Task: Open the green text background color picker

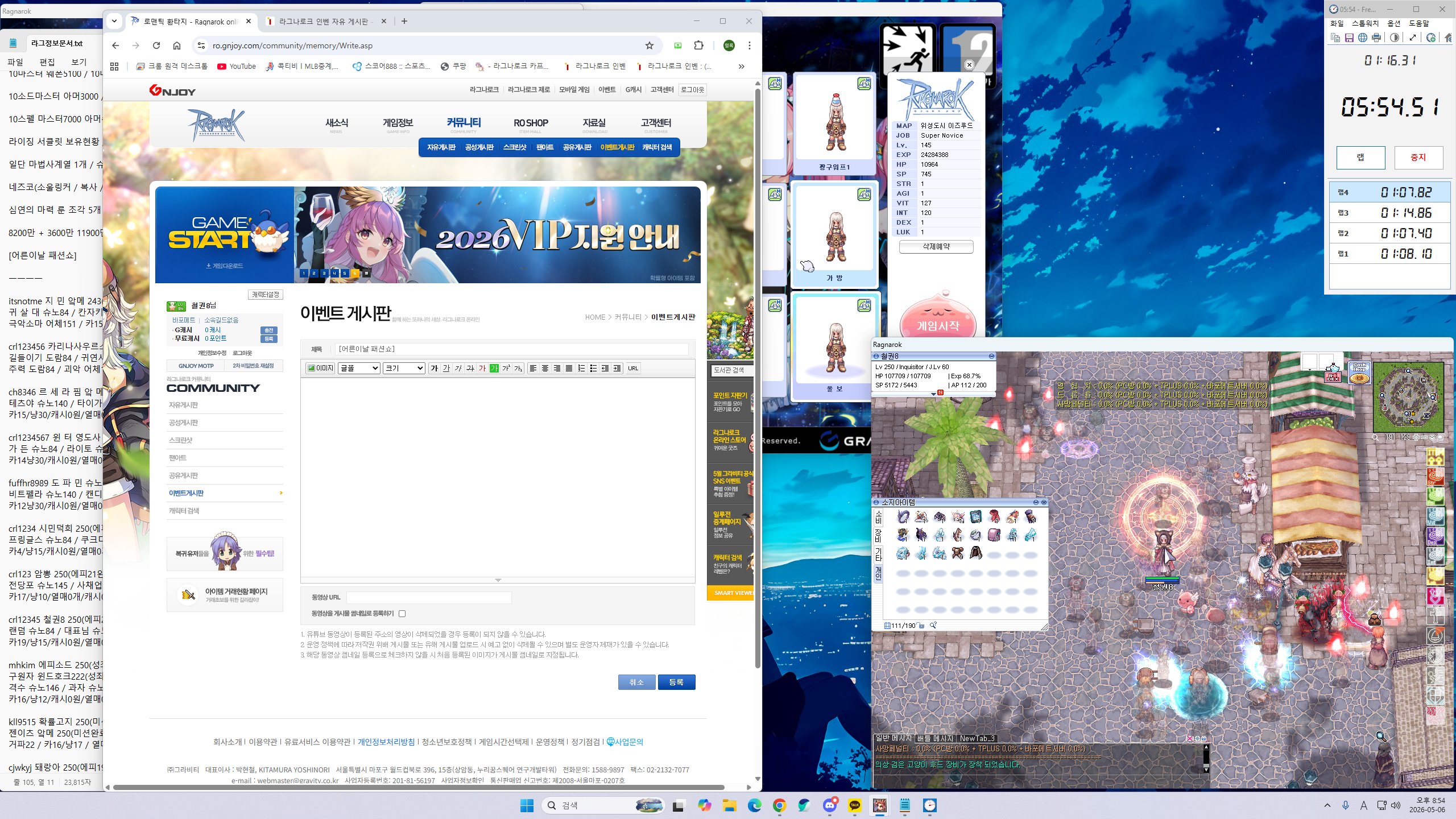Action: point(494,368)
